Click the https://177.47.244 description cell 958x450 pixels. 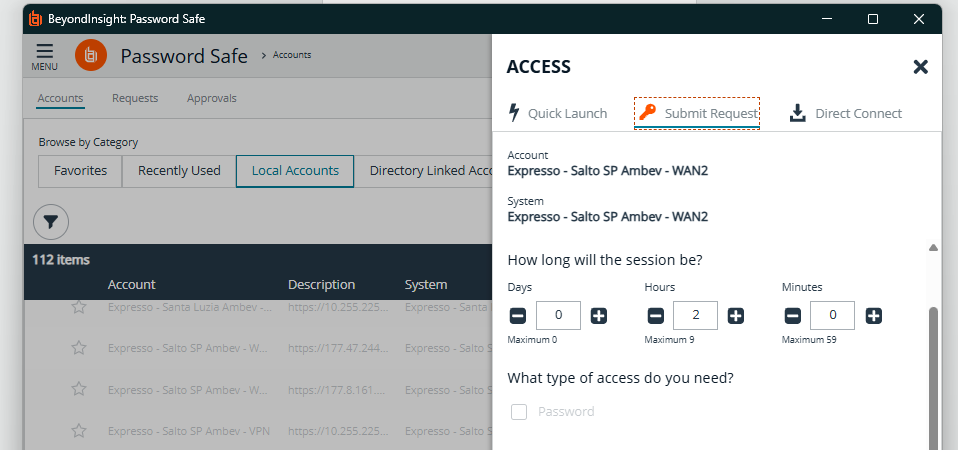click(338, 348)
